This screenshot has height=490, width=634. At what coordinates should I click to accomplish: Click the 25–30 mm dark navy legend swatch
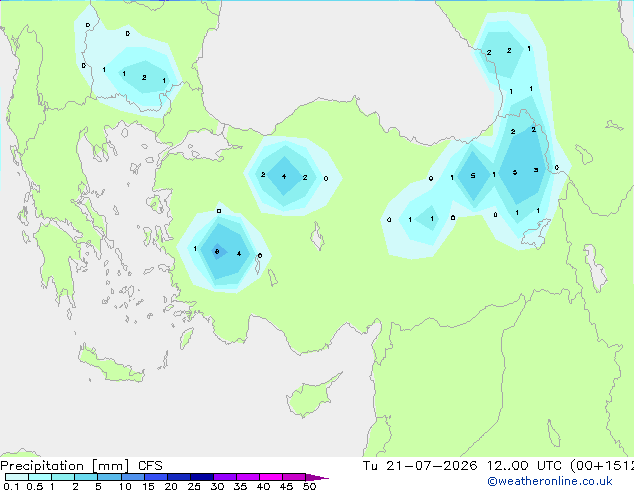click(201, 477)
